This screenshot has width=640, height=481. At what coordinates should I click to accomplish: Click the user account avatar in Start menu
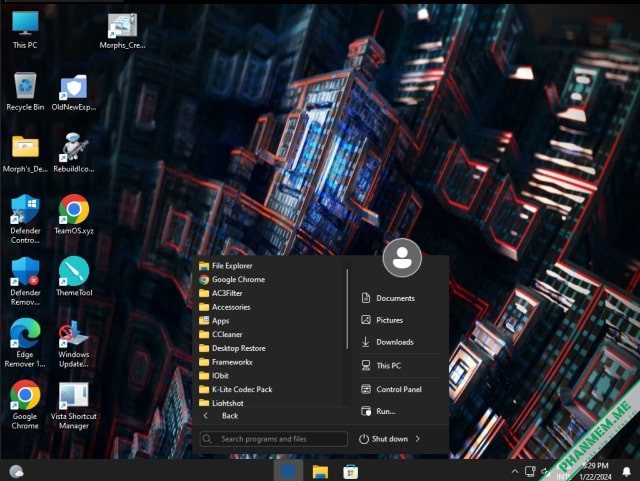click(402, 258)
